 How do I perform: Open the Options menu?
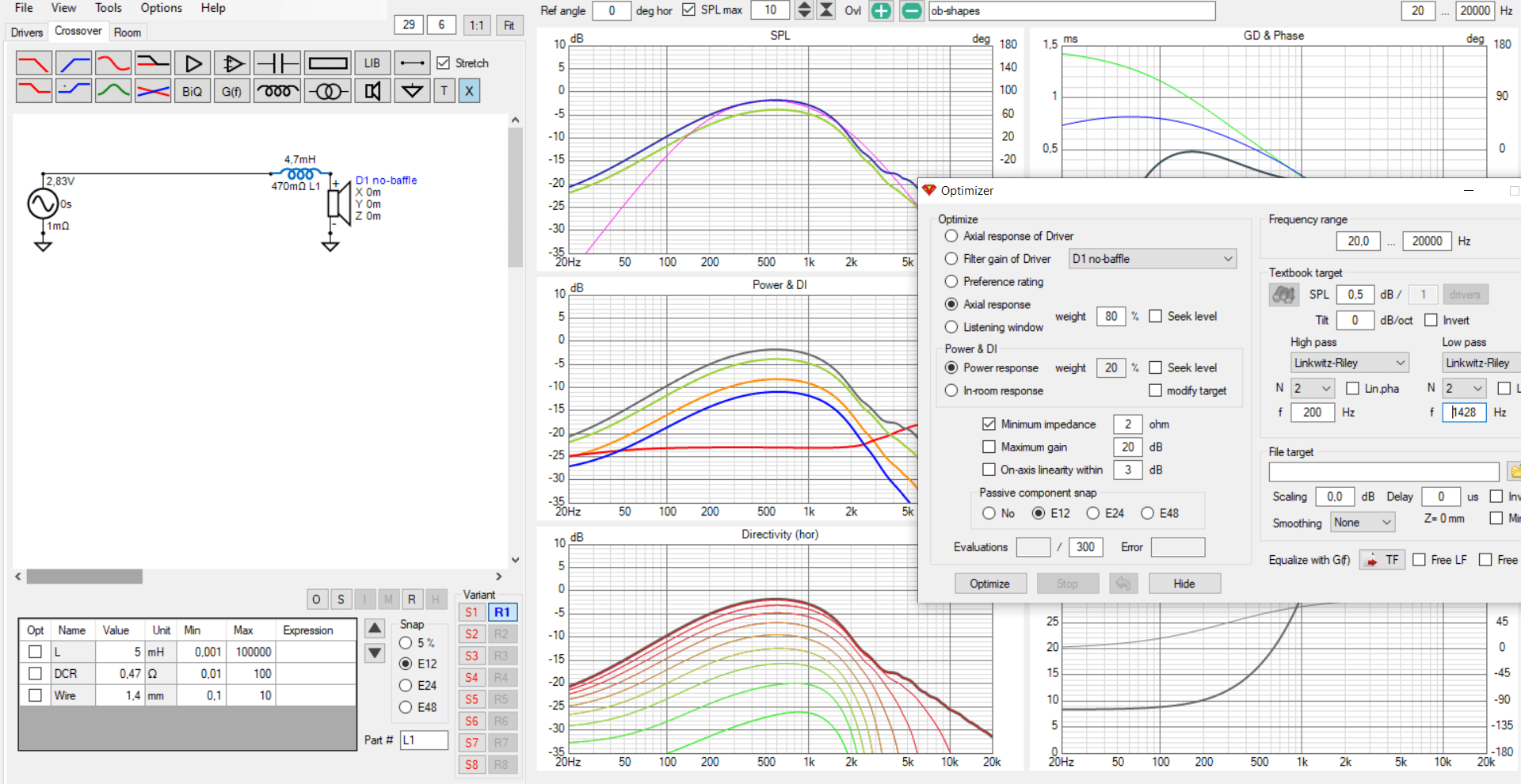pos(161,8)
